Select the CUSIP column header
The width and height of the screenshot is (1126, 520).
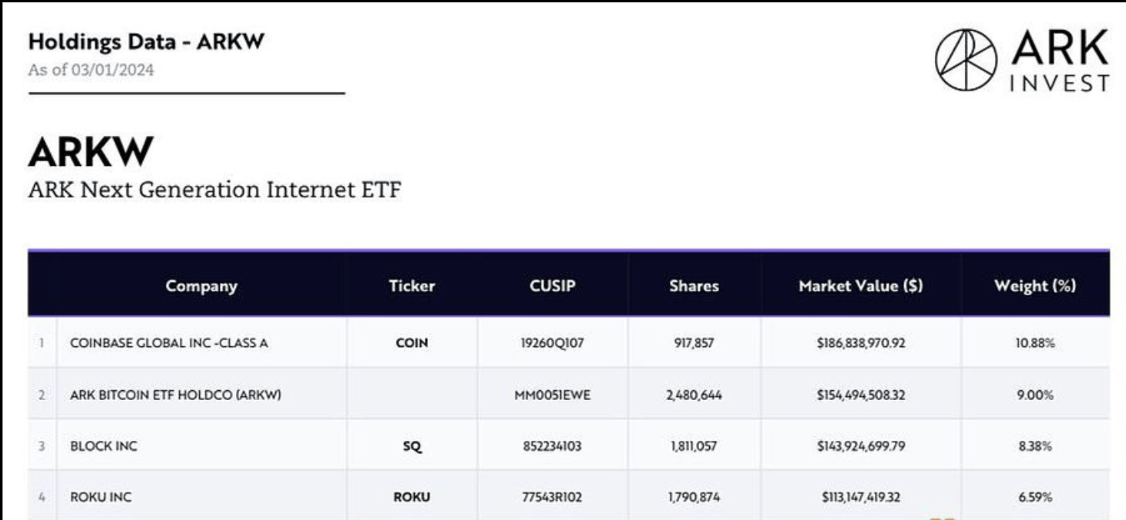(552, 286)
